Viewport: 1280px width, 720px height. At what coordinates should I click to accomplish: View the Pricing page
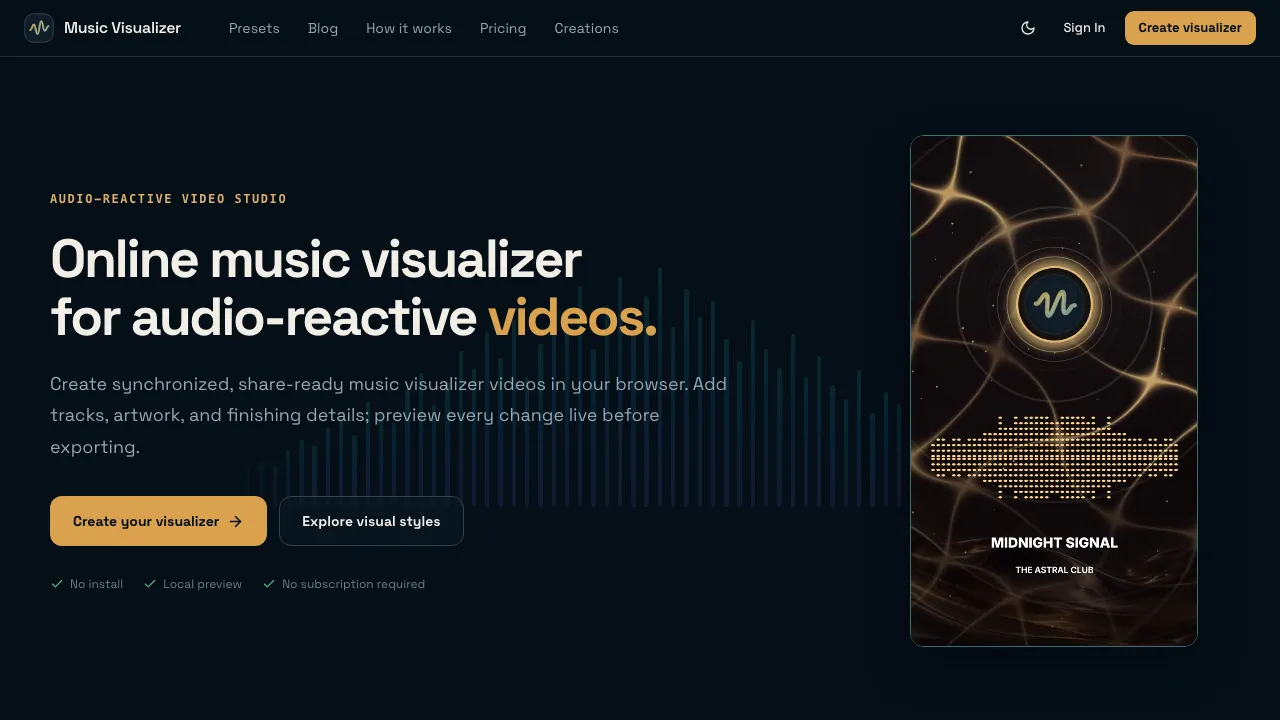click(503, 28)
